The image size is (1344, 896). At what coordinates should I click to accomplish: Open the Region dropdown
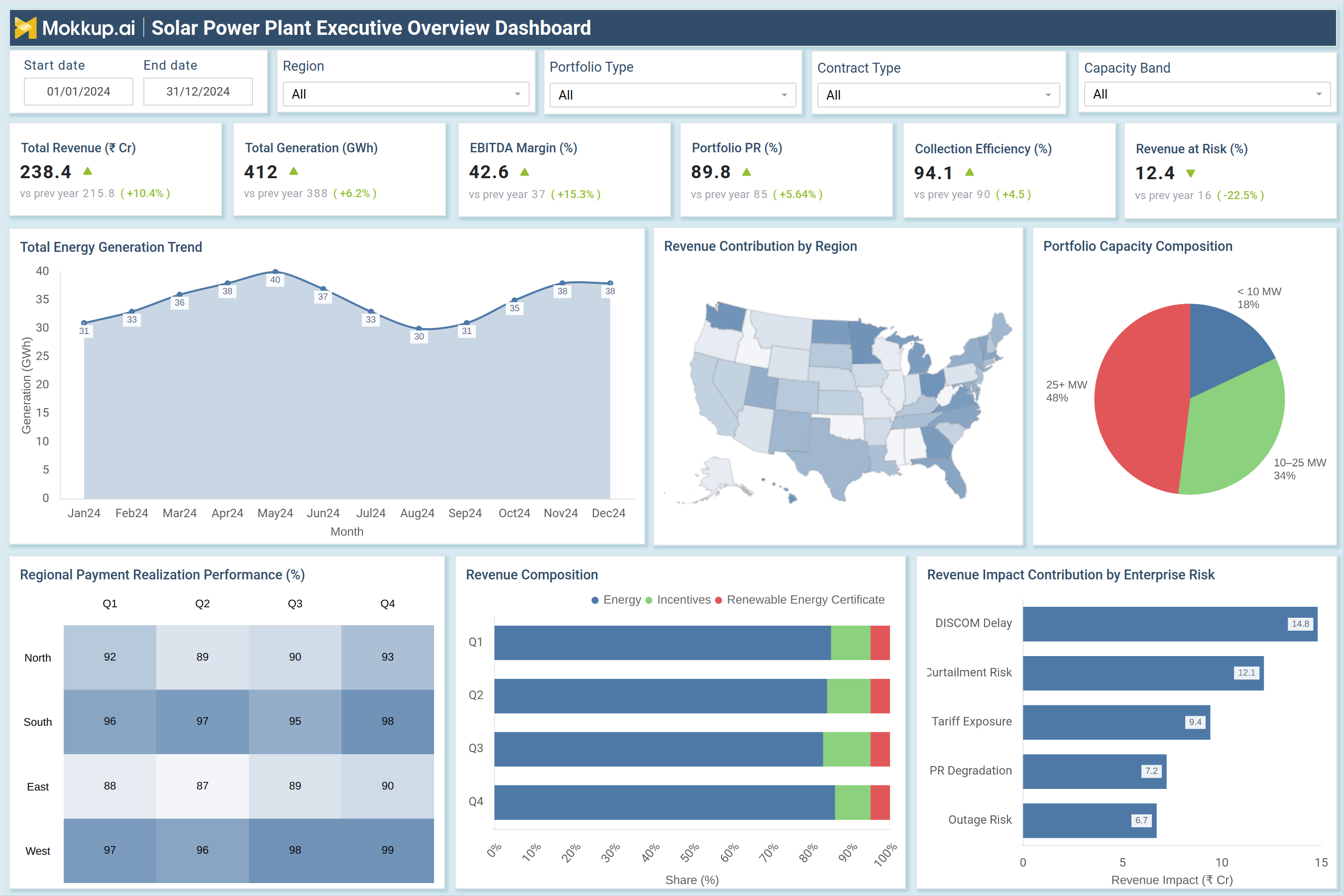pos(406,94)
